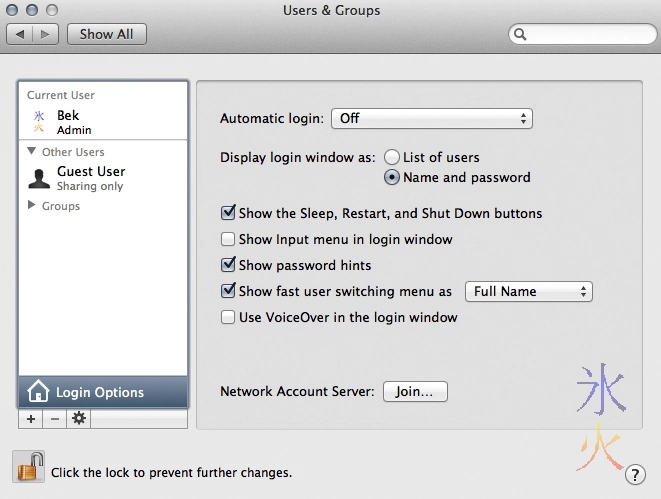This screenshot has width=661, height=499.
Task: Click the Show All button
Action: [x=107, y=34]
